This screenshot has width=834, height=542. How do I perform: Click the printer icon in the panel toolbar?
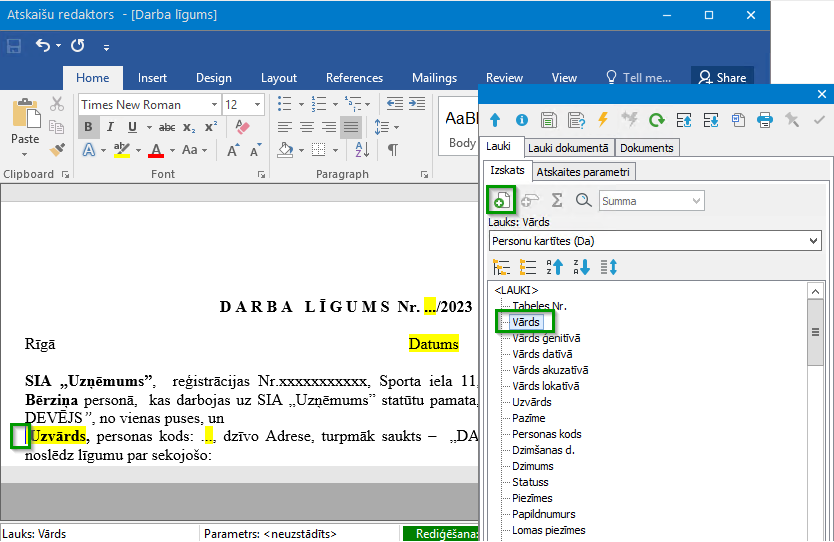click(765, 120)
